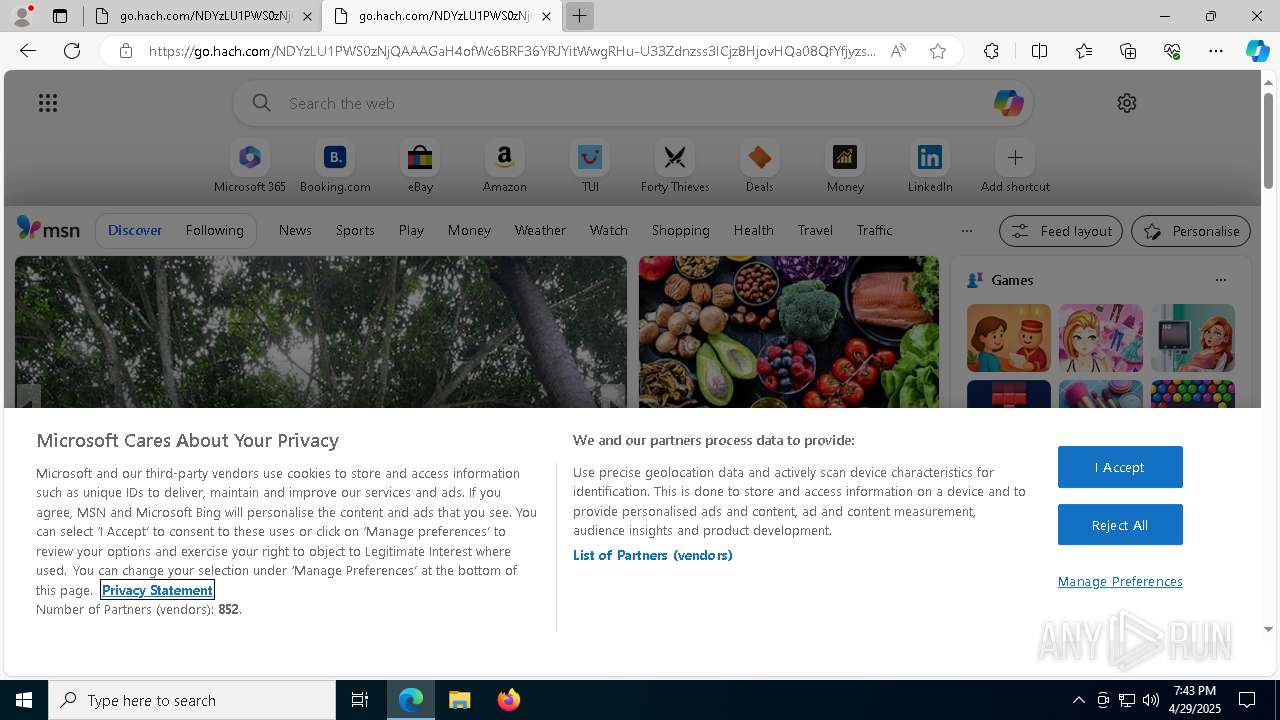Change the Feed layout
This screenshot has width=1280, height=720.
pos(1061,231)
